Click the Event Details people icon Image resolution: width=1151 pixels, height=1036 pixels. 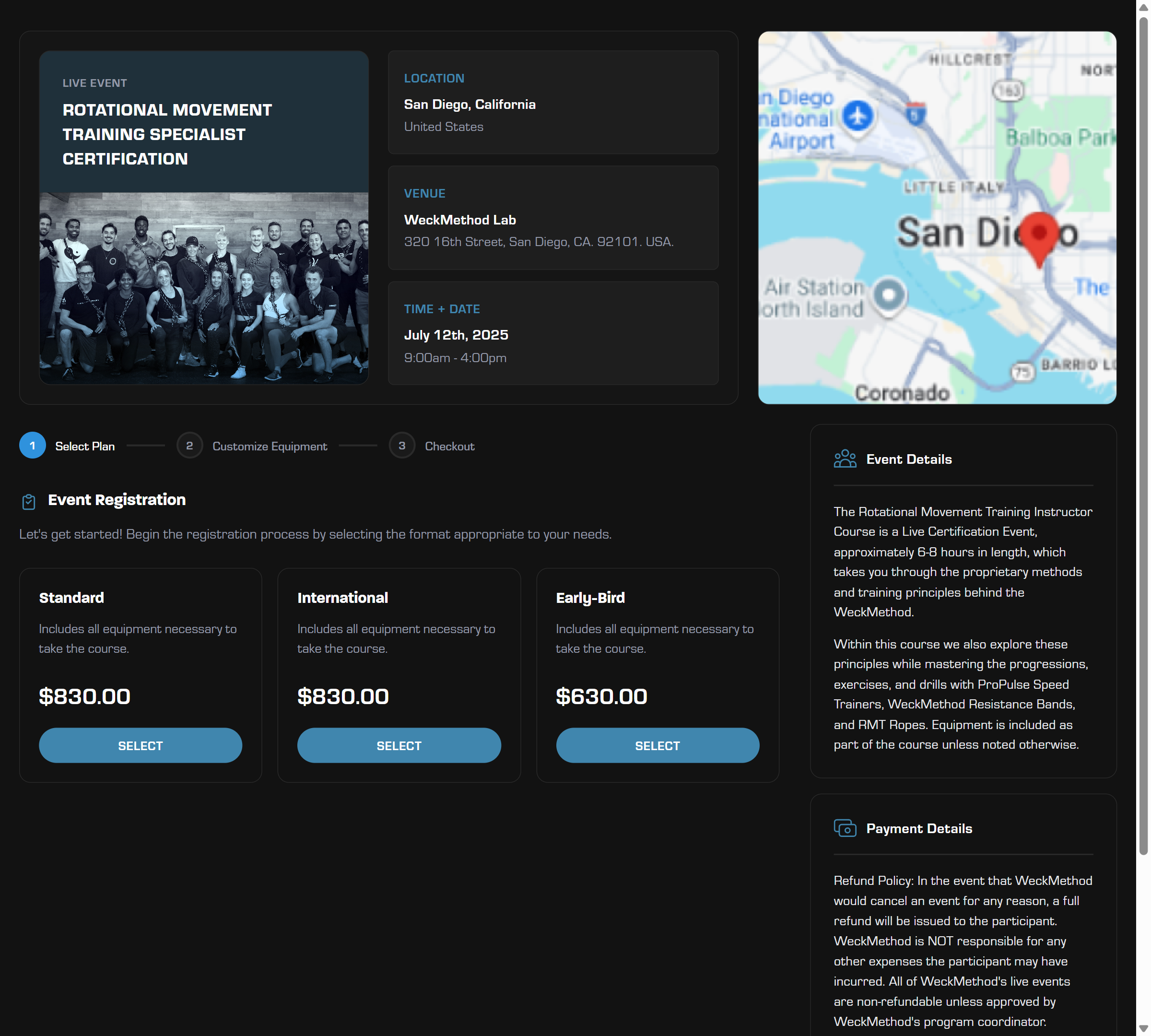point(845,459)
